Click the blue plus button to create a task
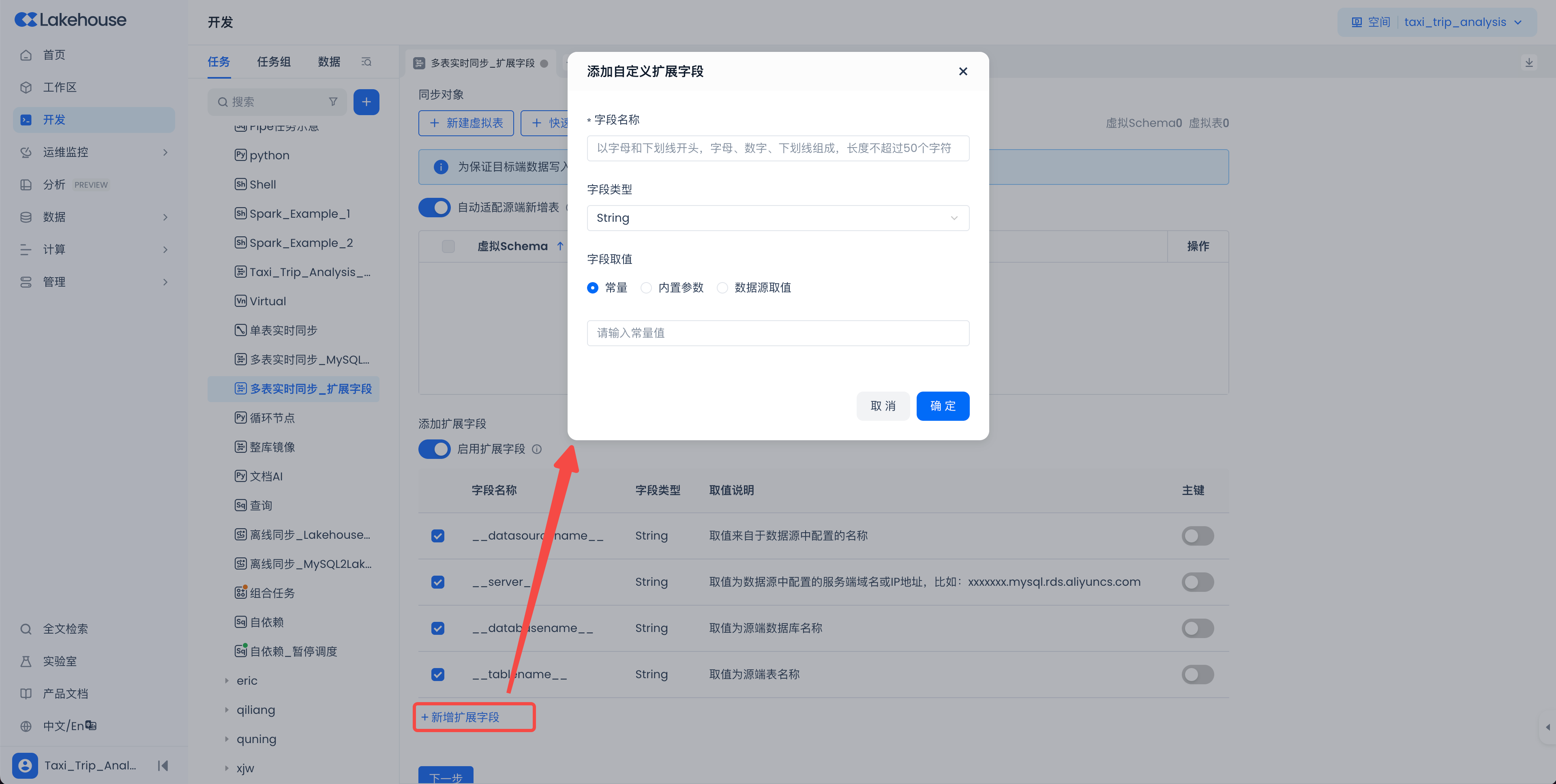1556x784 pixels. coord(366,102)
